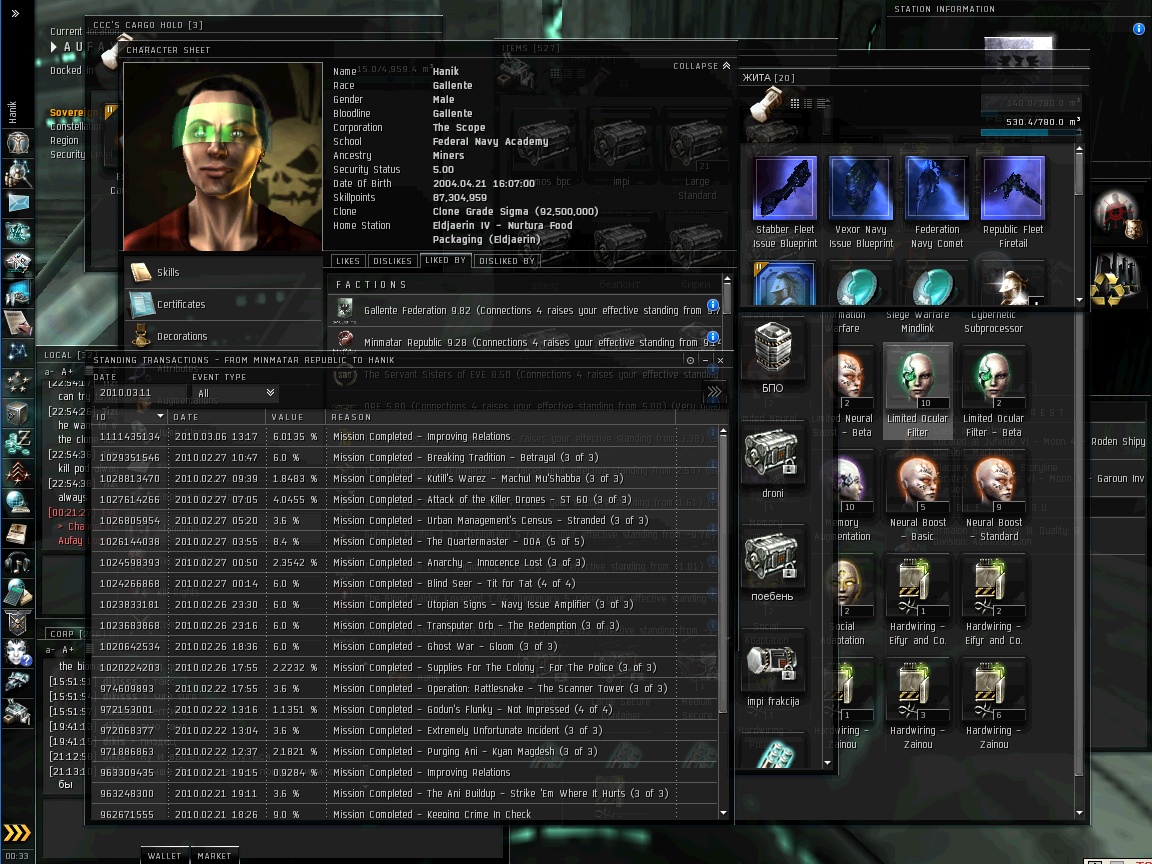Open the Journal book icon in Neocom
The height and width of the screenshot is (864, 1152).
18,533
